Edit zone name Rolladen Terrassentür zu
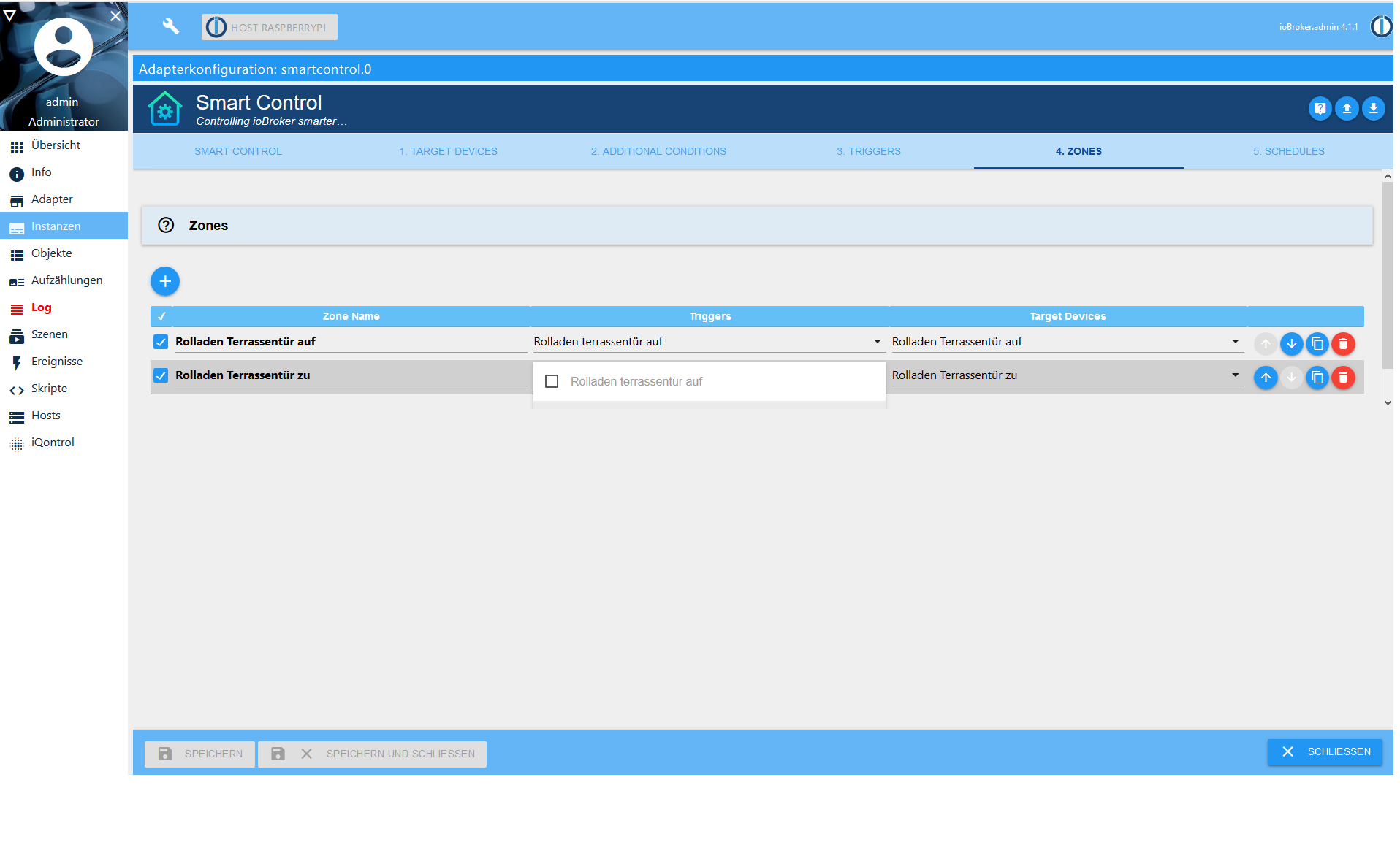This screenshot has width=1400, height=853. [351, 375]
